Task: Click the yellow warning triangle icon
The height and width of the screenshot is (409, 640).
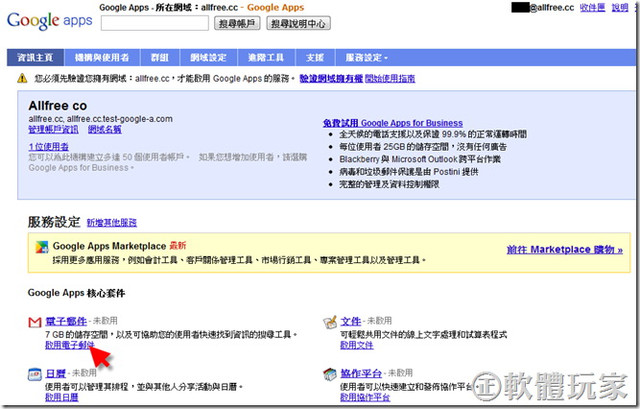Action: pyautogui.click(x=22, y=78)
